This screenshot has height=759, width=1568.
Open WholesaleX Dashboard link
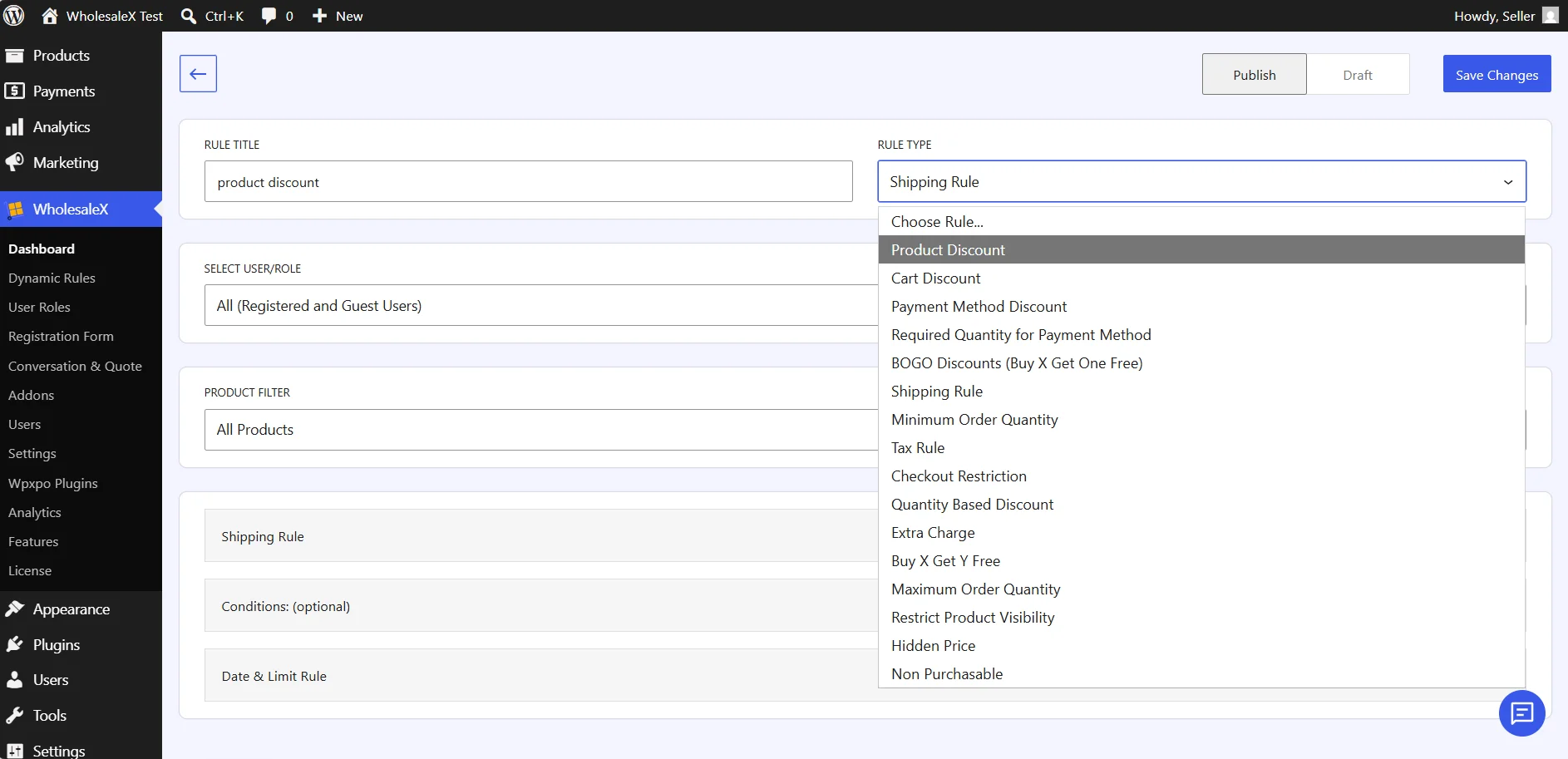[x=42, y=249]
